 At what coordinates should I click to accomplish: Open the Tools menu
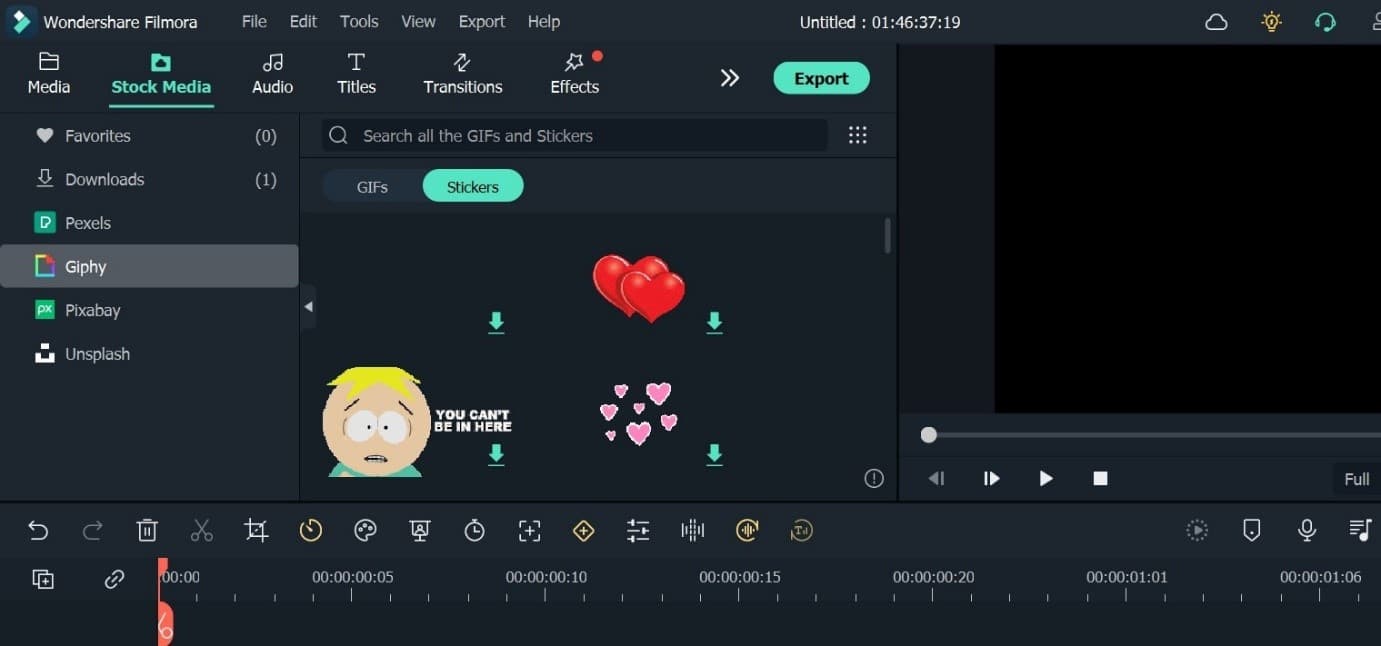(358, 21)
